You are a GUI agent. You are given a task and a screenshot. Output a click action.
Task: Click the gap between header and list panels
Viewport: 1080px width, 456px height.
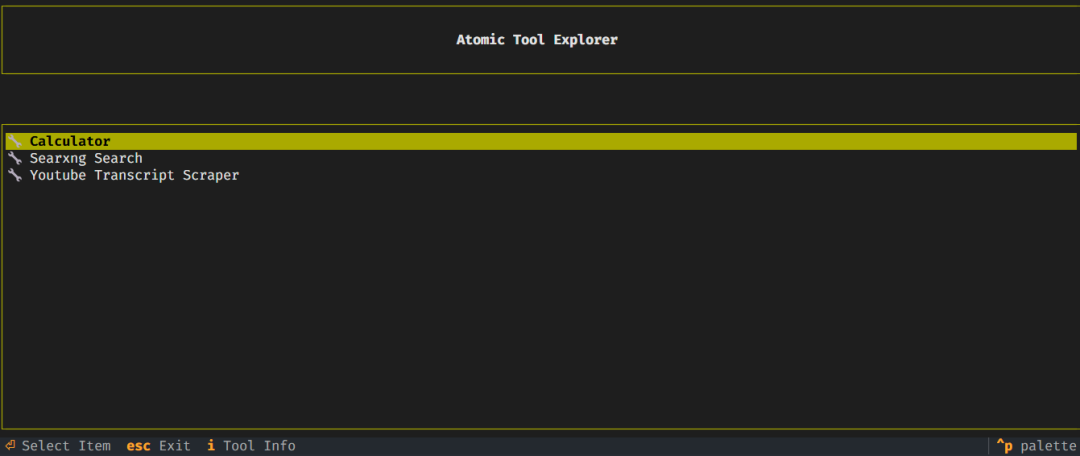(x=540, y=99)
